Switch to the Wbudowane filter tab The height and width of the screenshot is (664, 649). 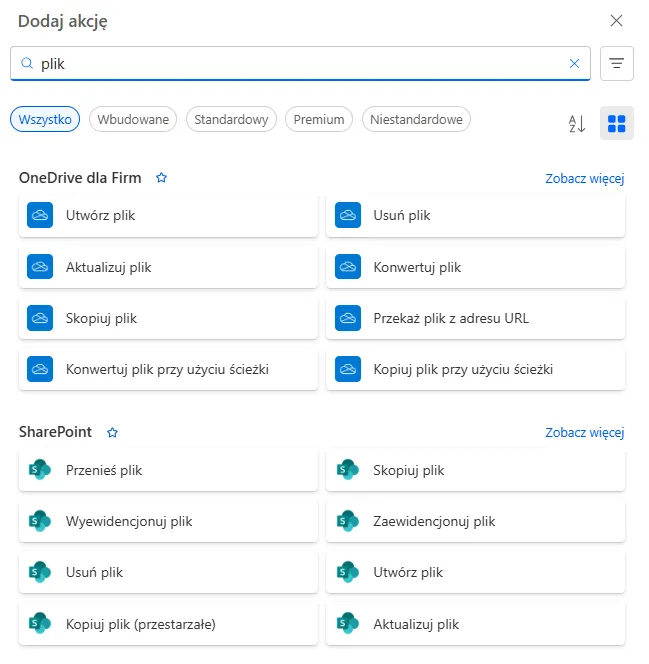pyautogui.click(x=133, y=119)
